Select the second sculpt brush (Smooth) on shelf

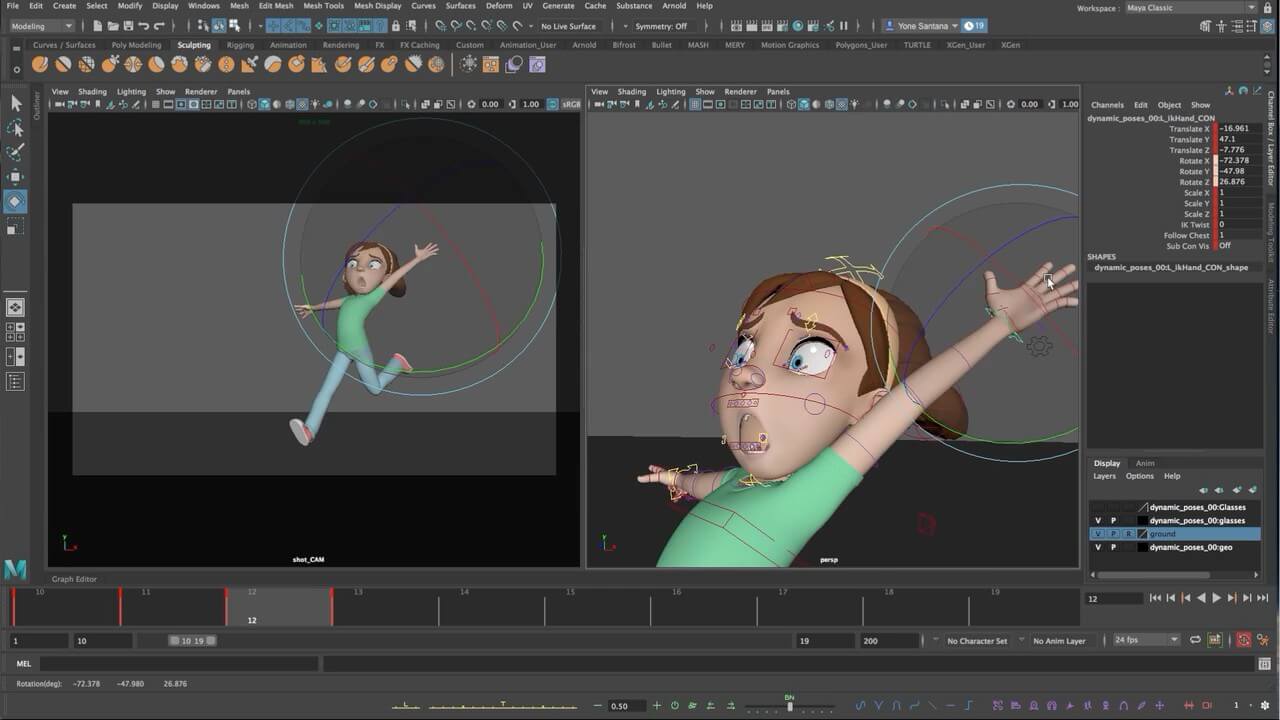click(63, 64)
